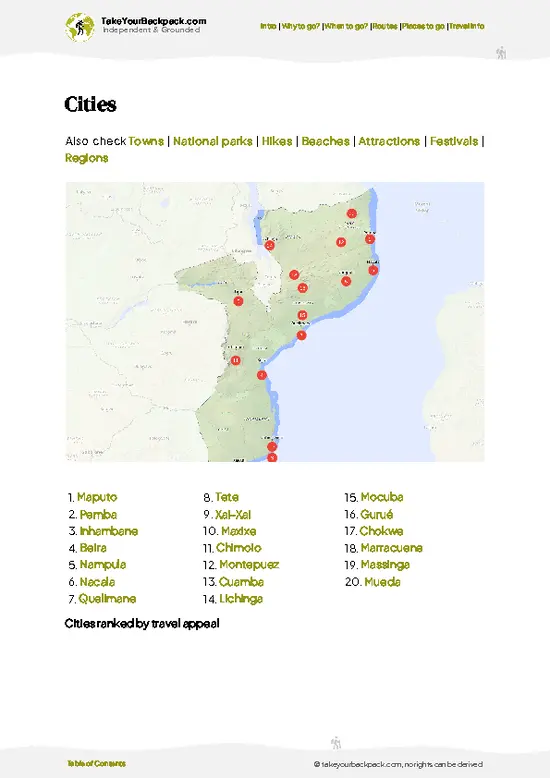Click the Table of Contents footer link

(96, 764)
